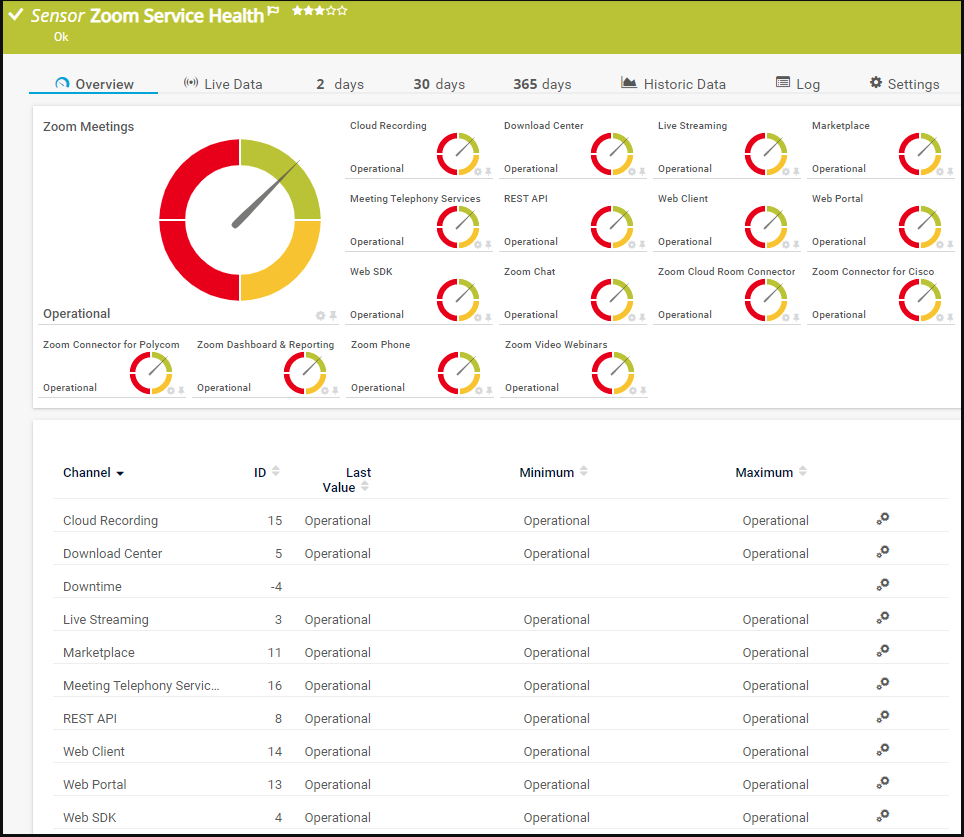Click the sensor title Zoom Service Health
Viewport: 964px width, 837px height.
tap(177, 15)
